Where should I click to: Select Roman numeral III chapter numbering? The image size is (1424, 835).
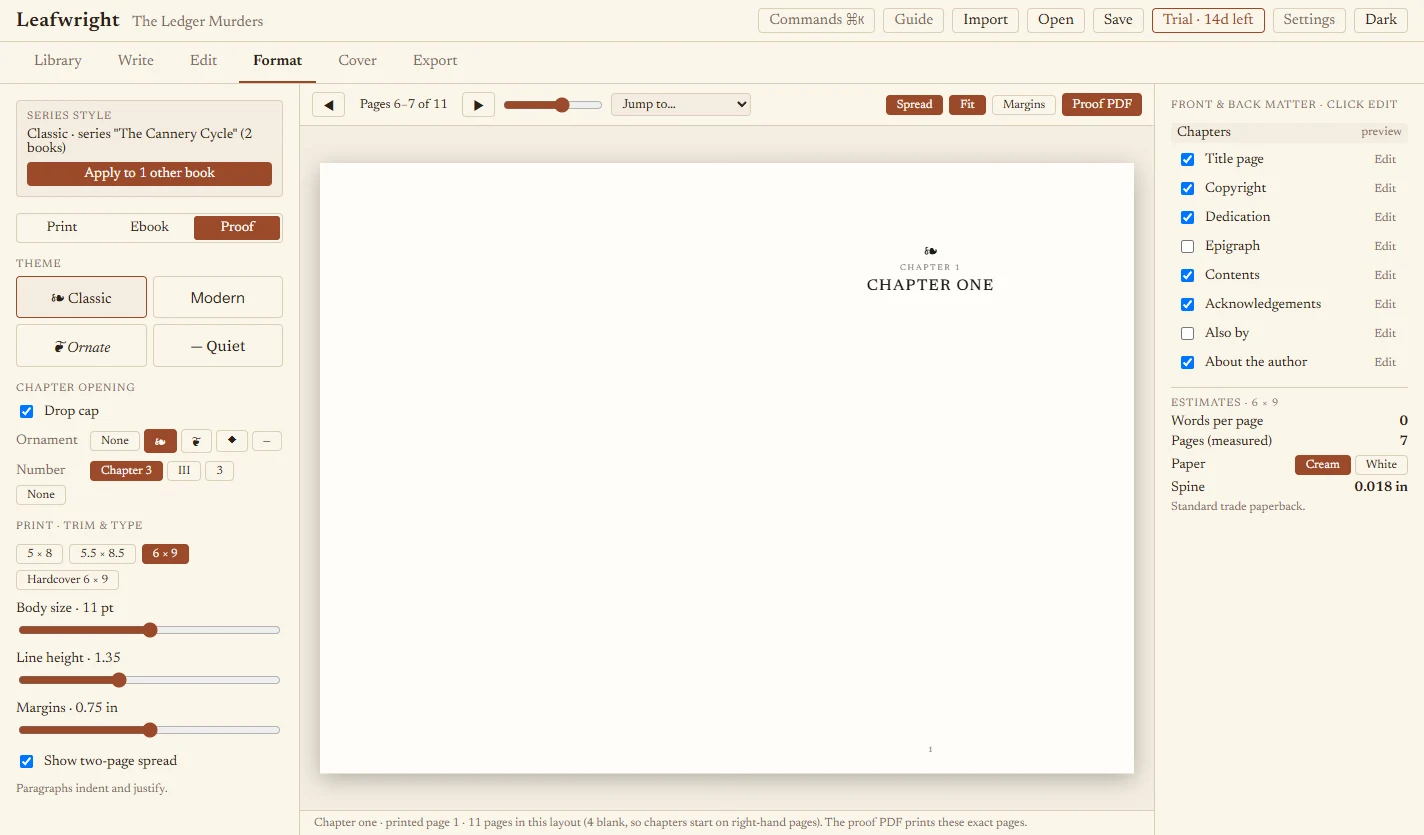coord(184,471)
